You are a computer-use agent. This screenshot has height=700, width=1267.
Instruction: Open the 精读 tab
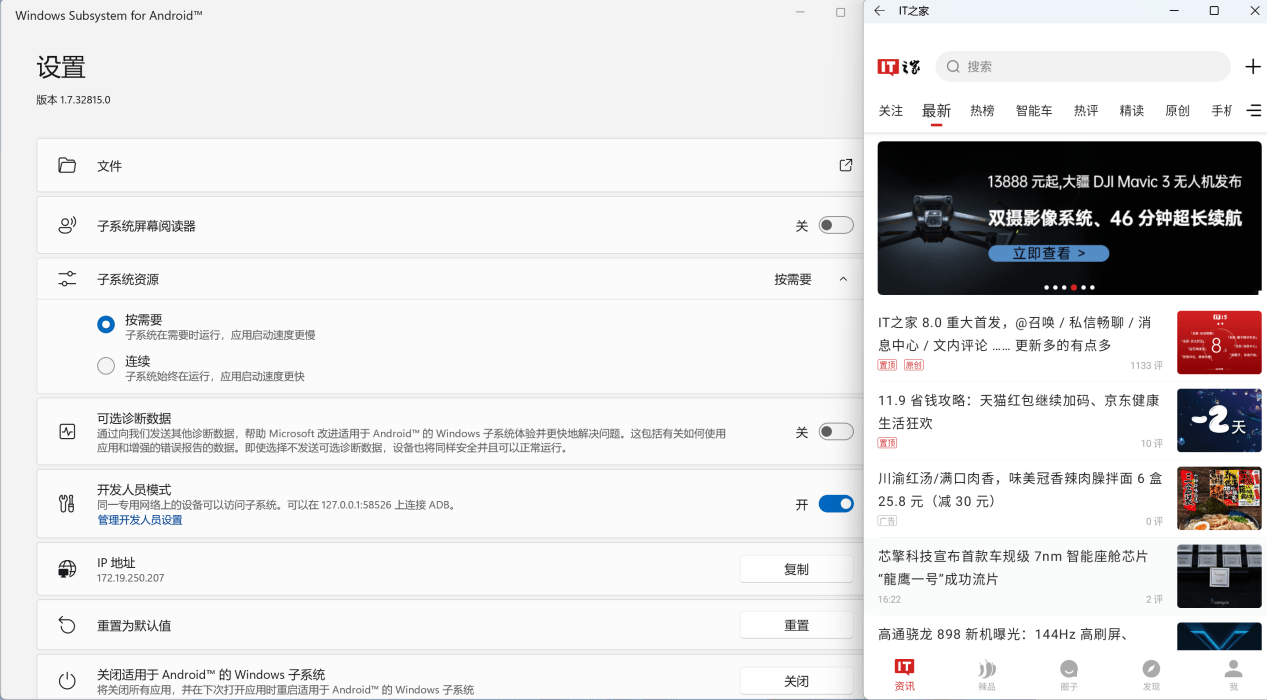1131,111
